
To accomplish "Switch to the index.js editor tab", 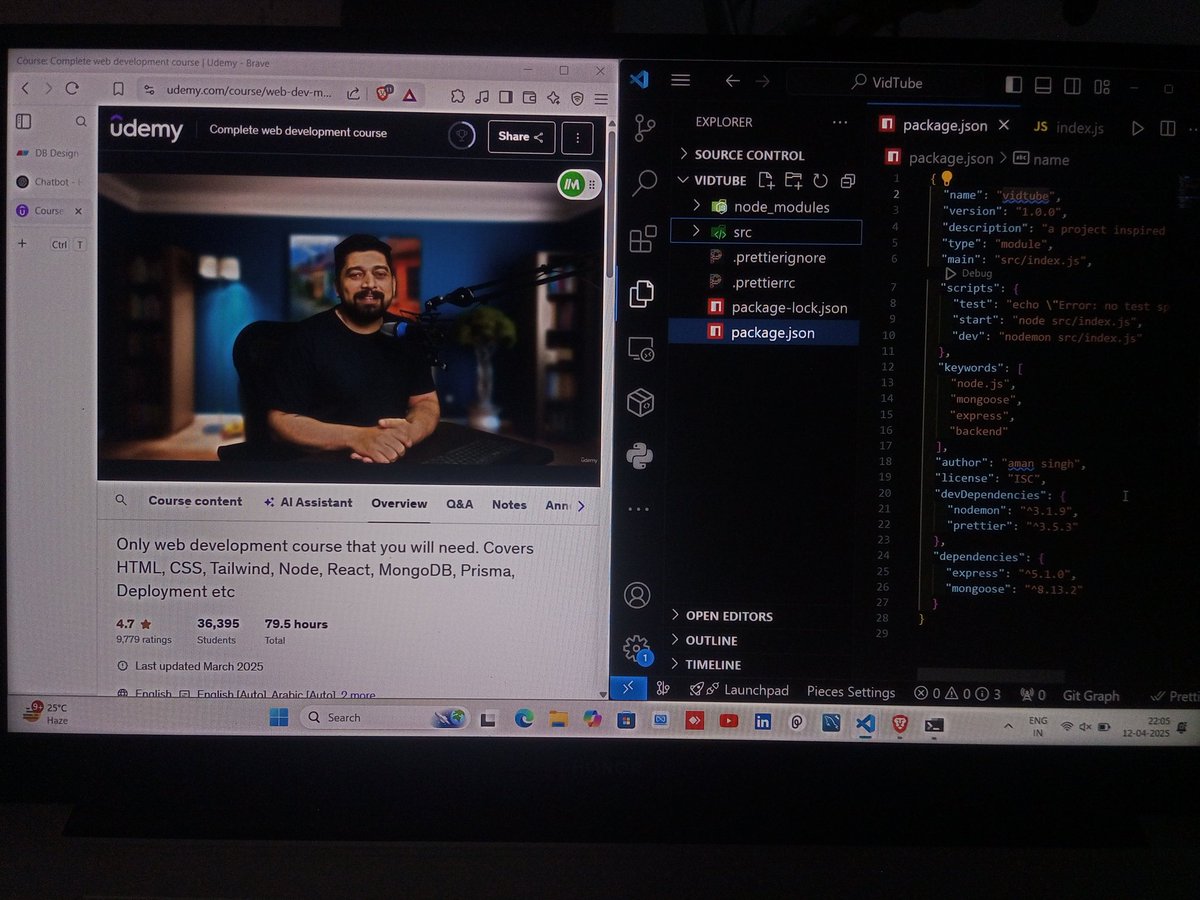I will point(1068,128).
